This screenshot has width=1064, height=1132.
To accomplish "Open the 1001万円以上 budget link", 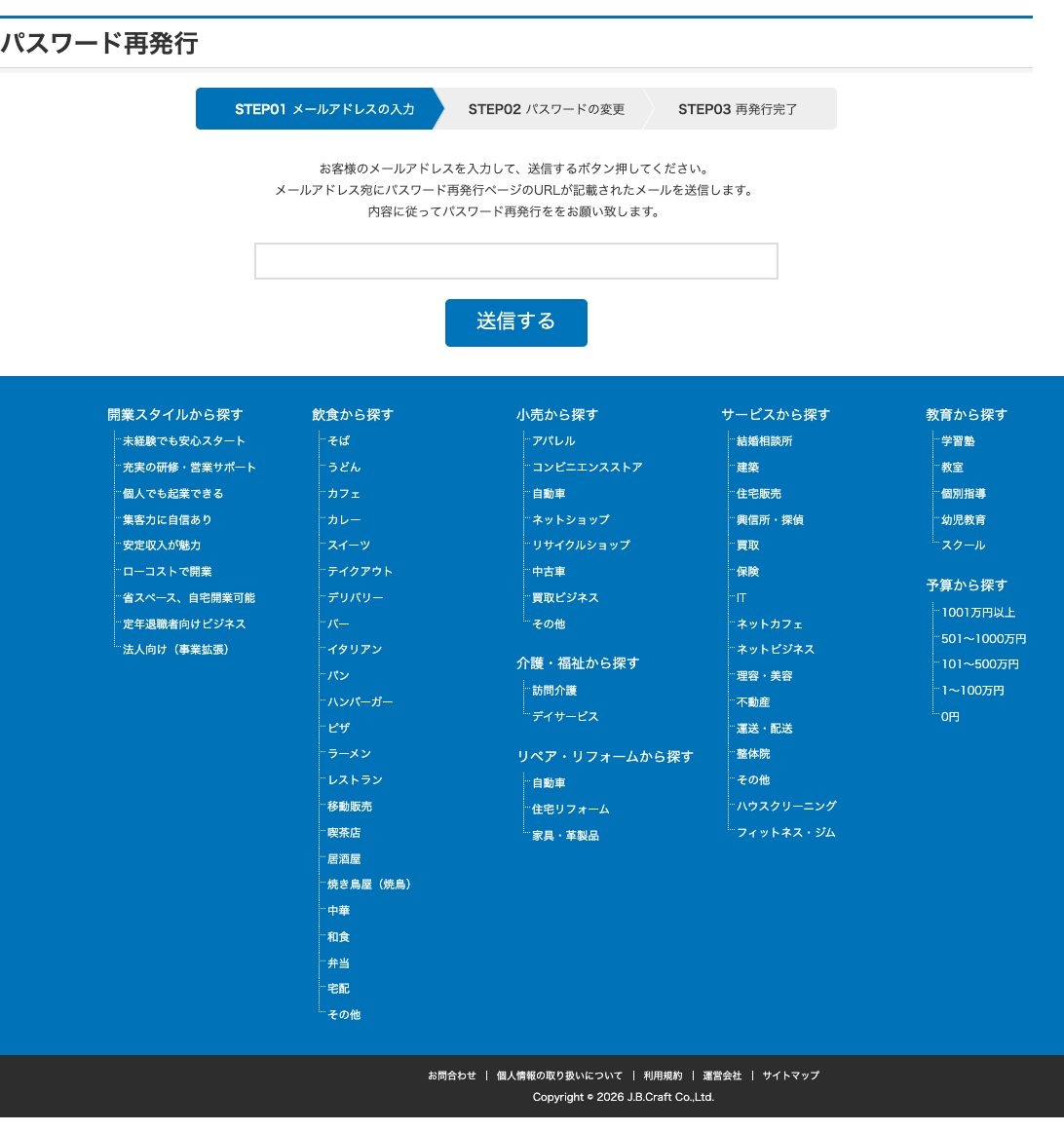I will (x=978, y=612).
